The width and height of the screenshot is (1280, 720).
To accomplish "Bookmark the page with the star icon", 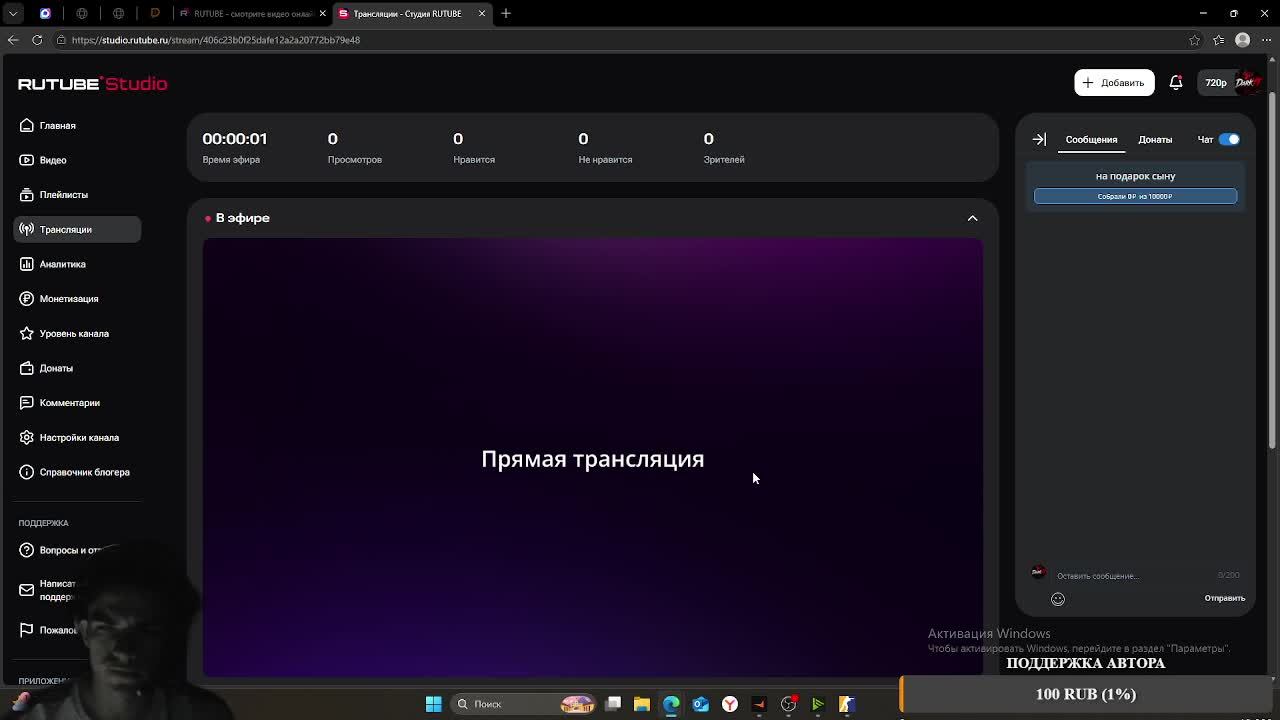I will coord(1194,40).
